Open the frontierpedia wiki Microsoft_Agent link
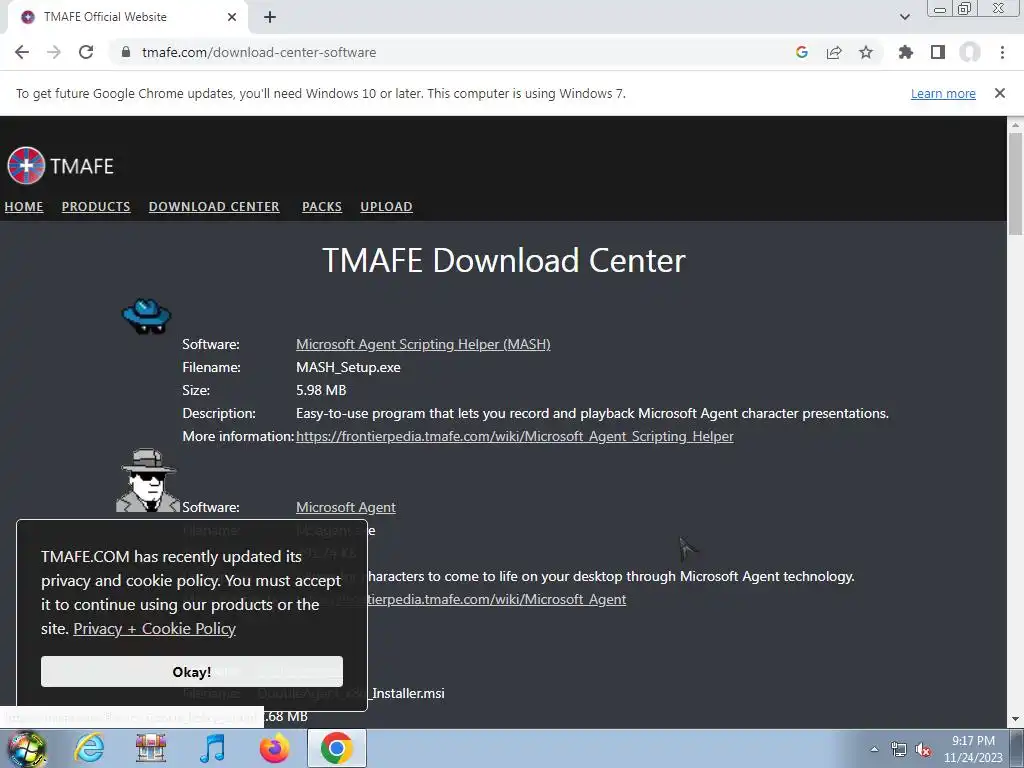 point(496,600)
